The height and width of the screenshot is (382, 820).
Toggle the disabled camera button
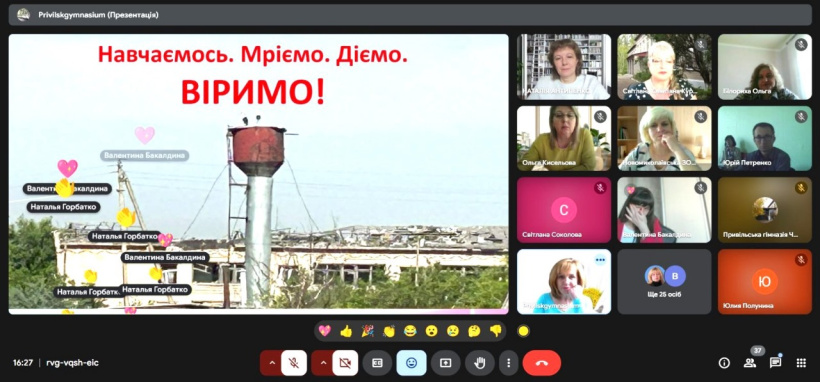[x=345, y=363]
